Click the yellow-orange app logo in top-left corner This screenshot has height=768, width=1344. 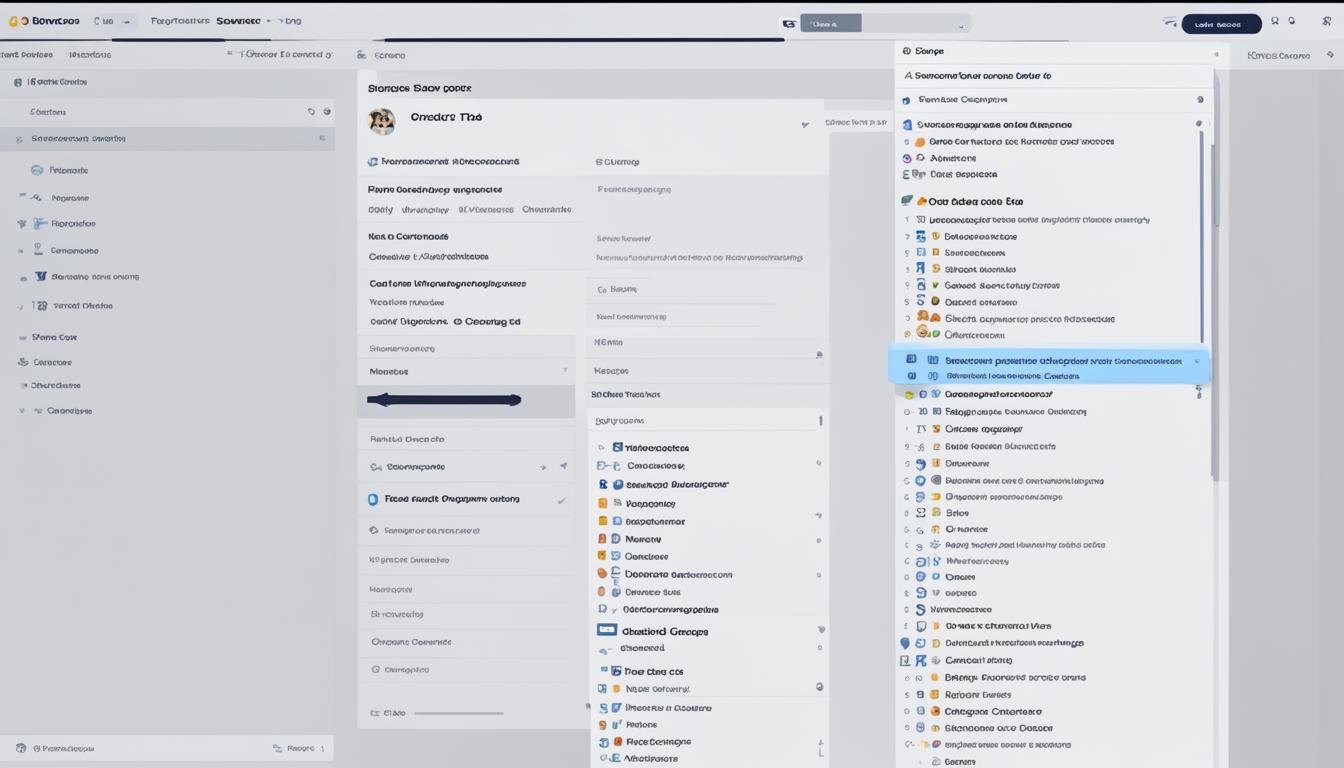click(14, 21)
